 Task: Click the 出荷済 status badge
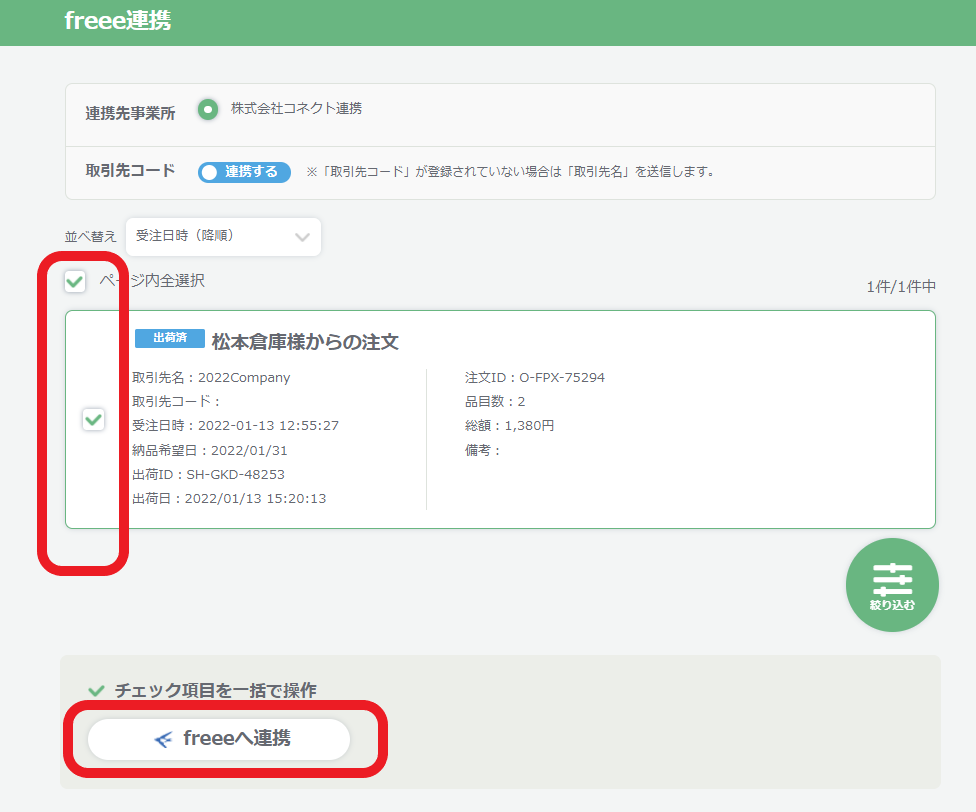pyautogui.click(x=170, y=338)
